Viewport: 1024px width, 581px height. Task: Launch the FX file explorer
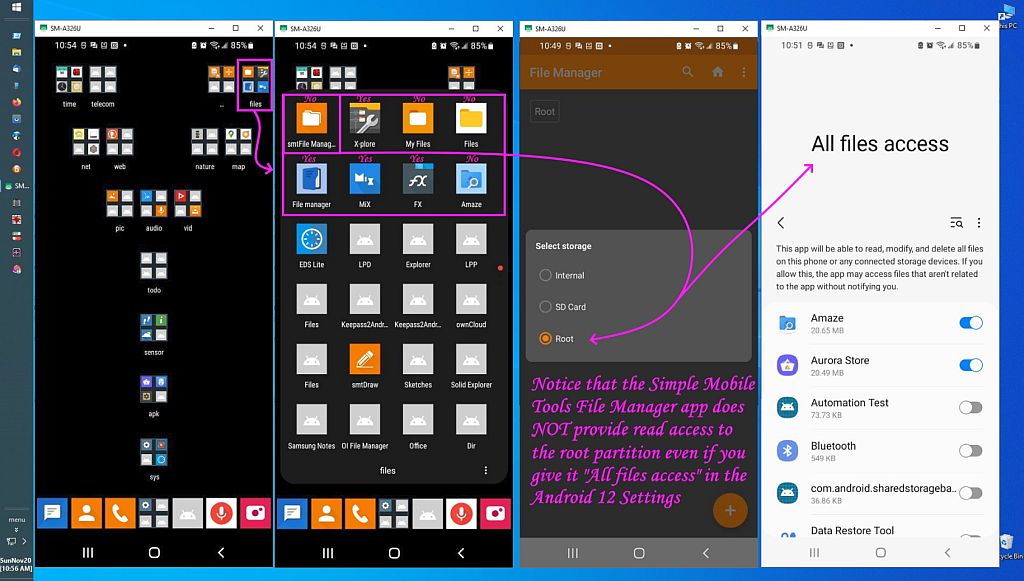[418, 180]
